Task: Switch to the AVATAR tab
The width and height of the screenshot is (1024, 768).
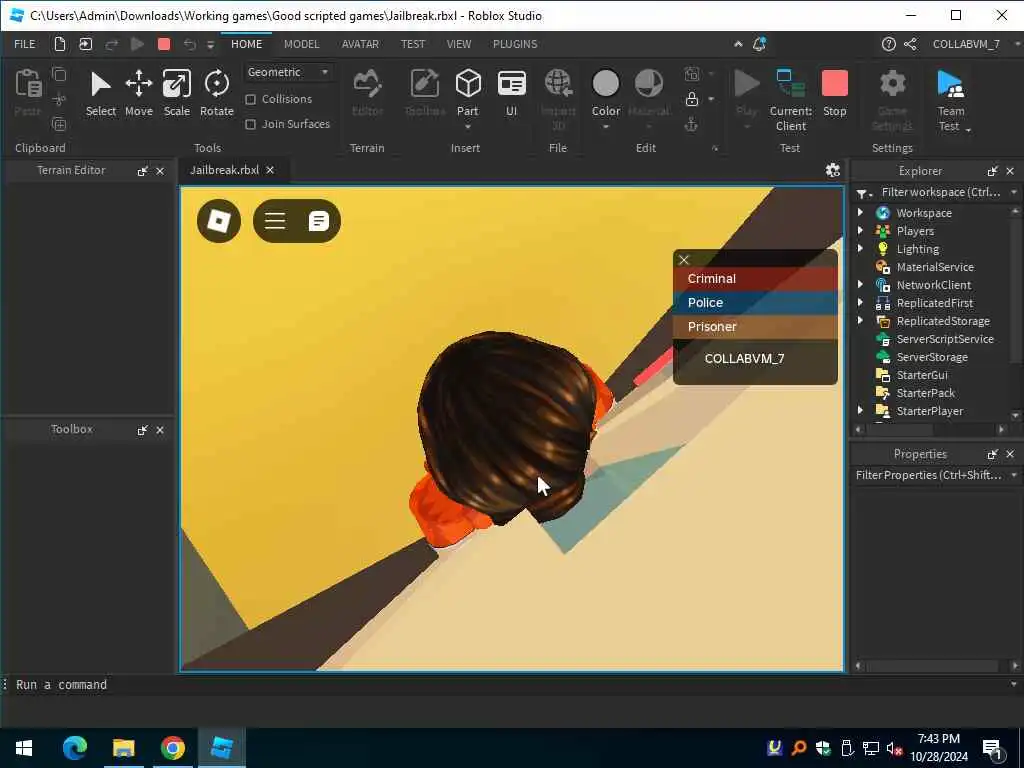Action: tap(360, 44)
